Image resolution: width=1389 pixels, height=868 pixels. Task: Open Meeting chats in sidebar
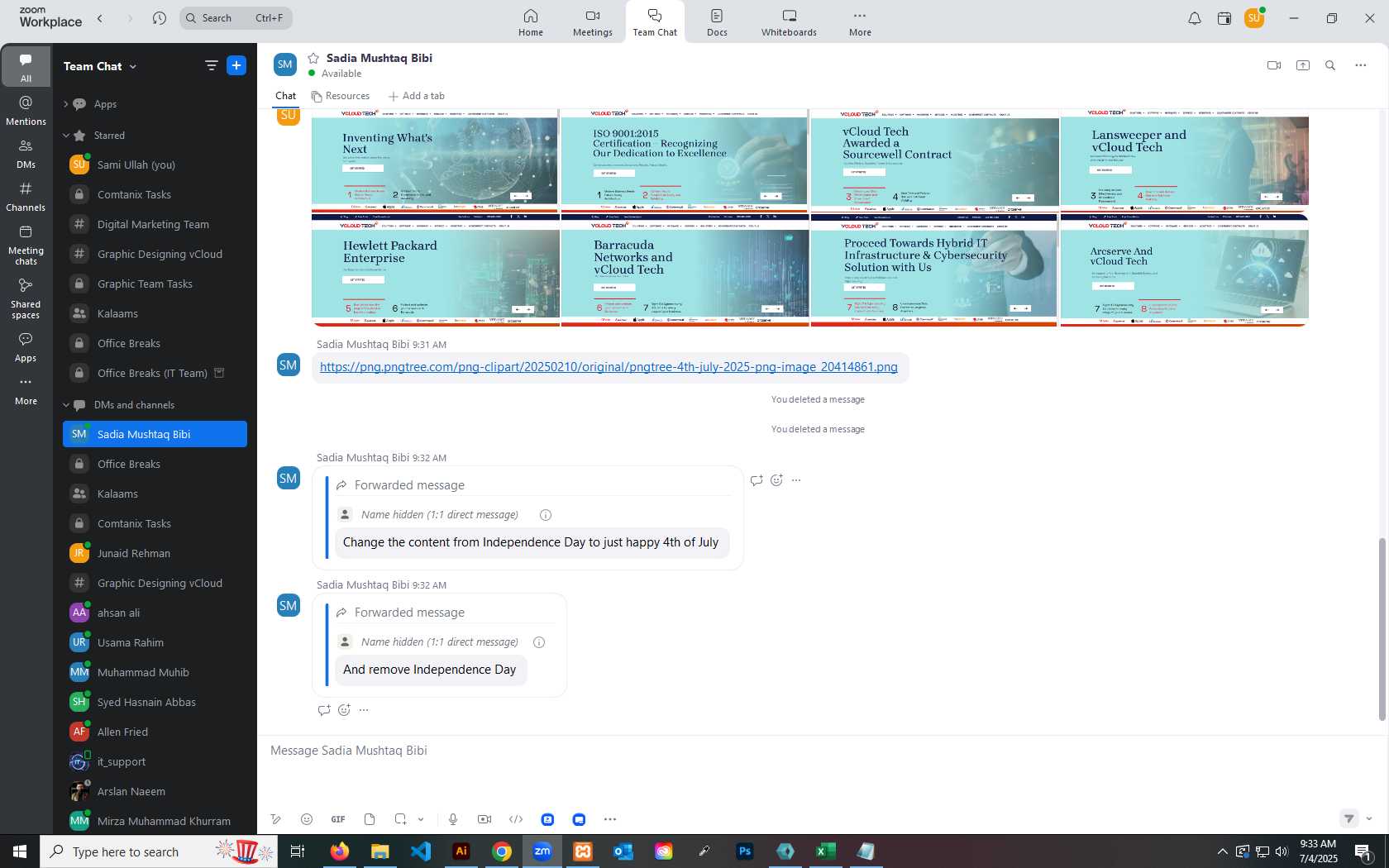(x=26, y=245)
